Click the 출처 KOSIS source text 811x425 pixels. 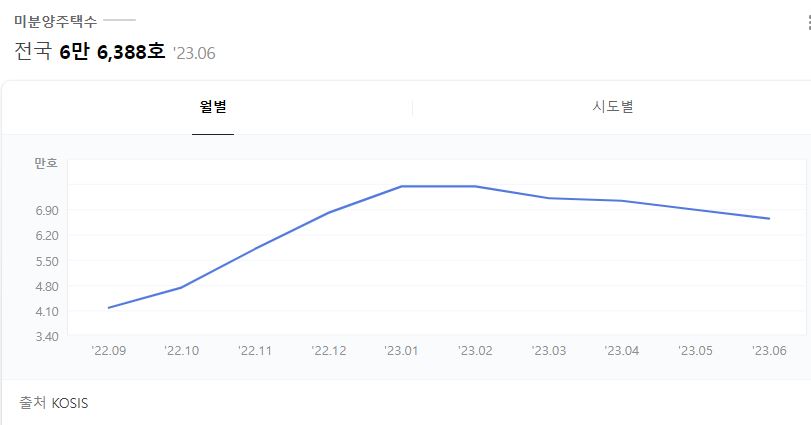(55, 403)
